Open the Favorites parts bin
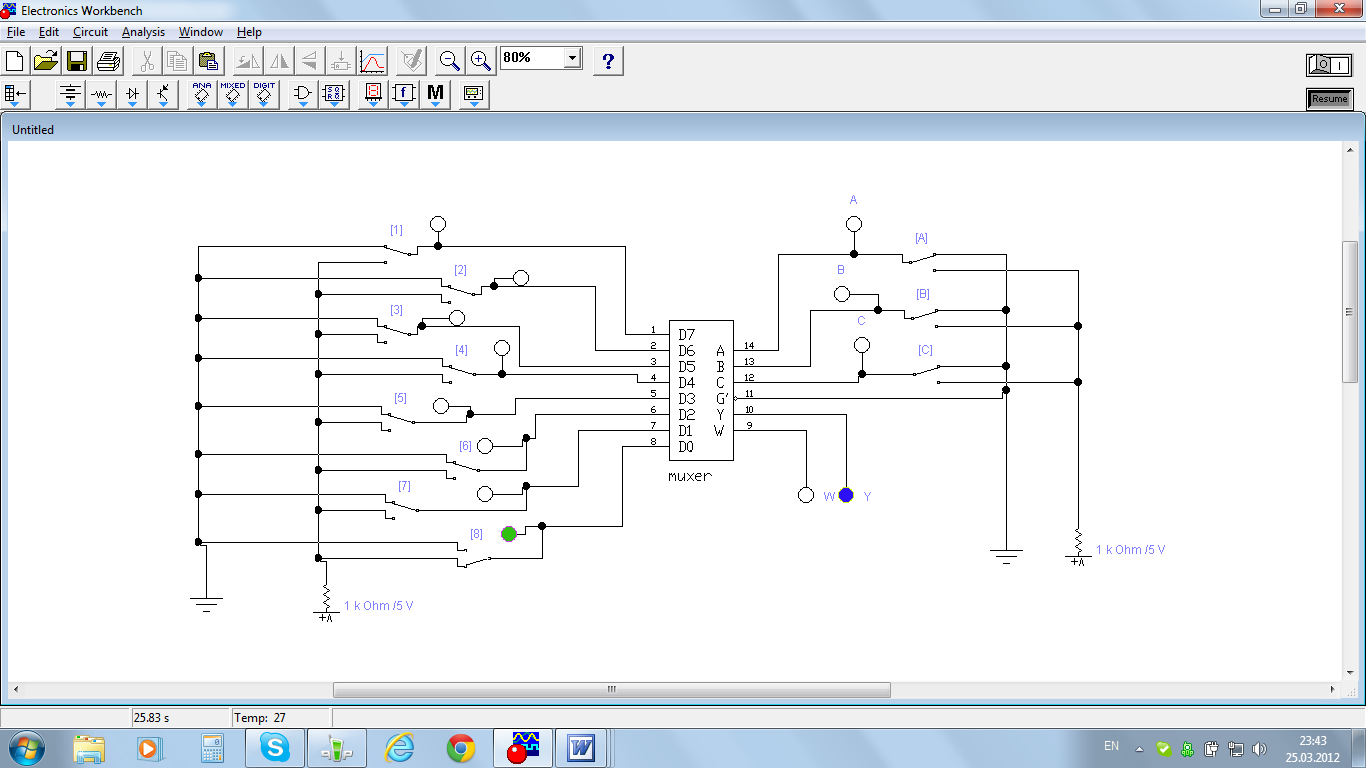This screenshot has width=1366, height=768. click(x=16, y=95)
